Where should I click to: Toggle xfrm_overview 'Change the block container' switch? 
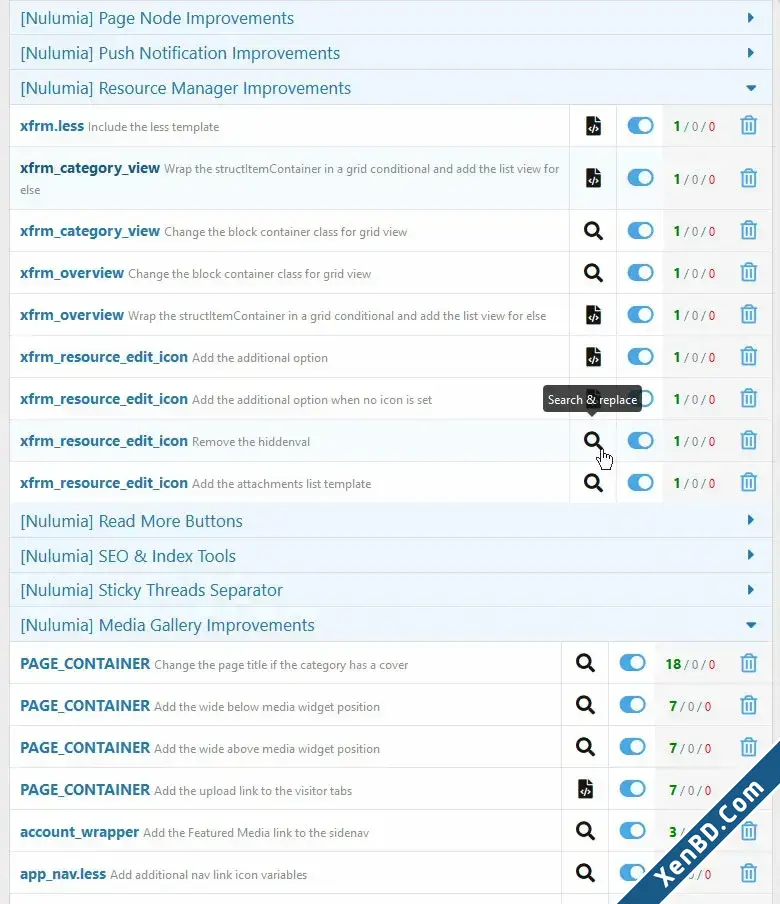click(x=640, y=273)
